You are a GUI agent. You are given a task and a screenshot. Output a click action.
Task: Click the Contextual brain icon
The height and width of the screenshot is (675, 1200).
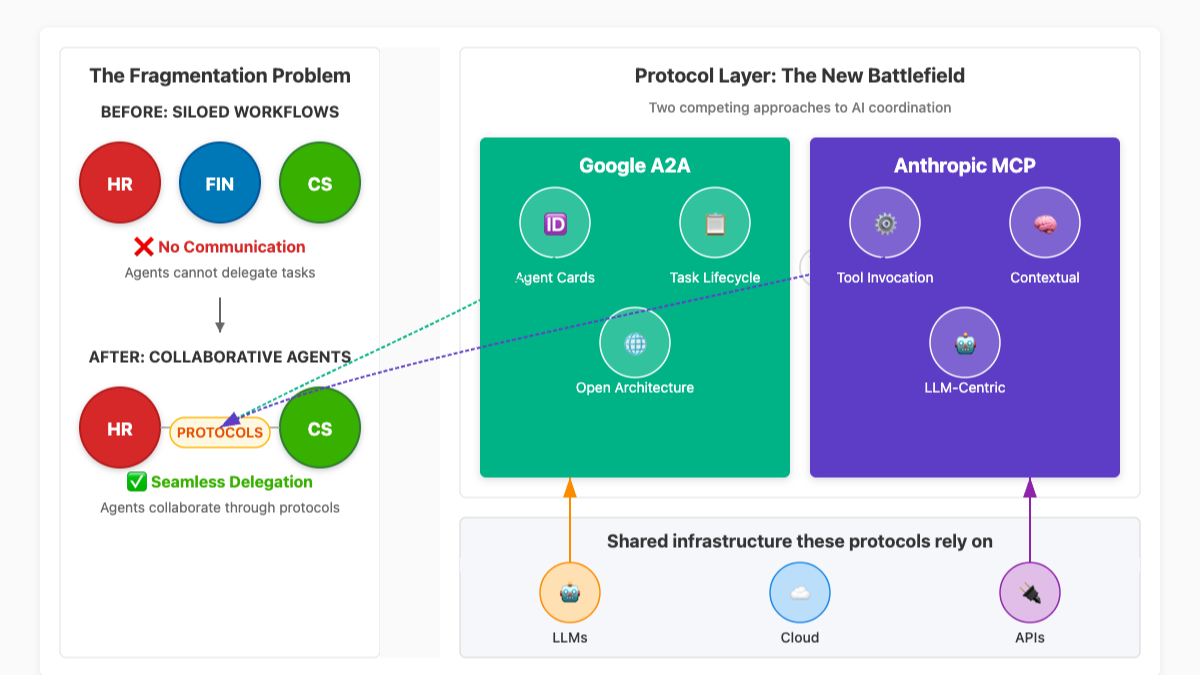[x=1045, y=223]
